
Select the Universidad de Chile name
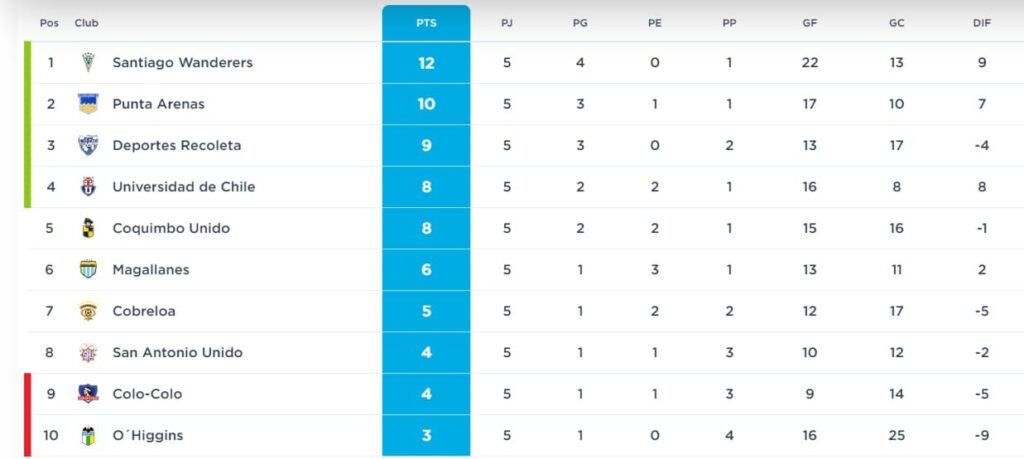point(183,187)
